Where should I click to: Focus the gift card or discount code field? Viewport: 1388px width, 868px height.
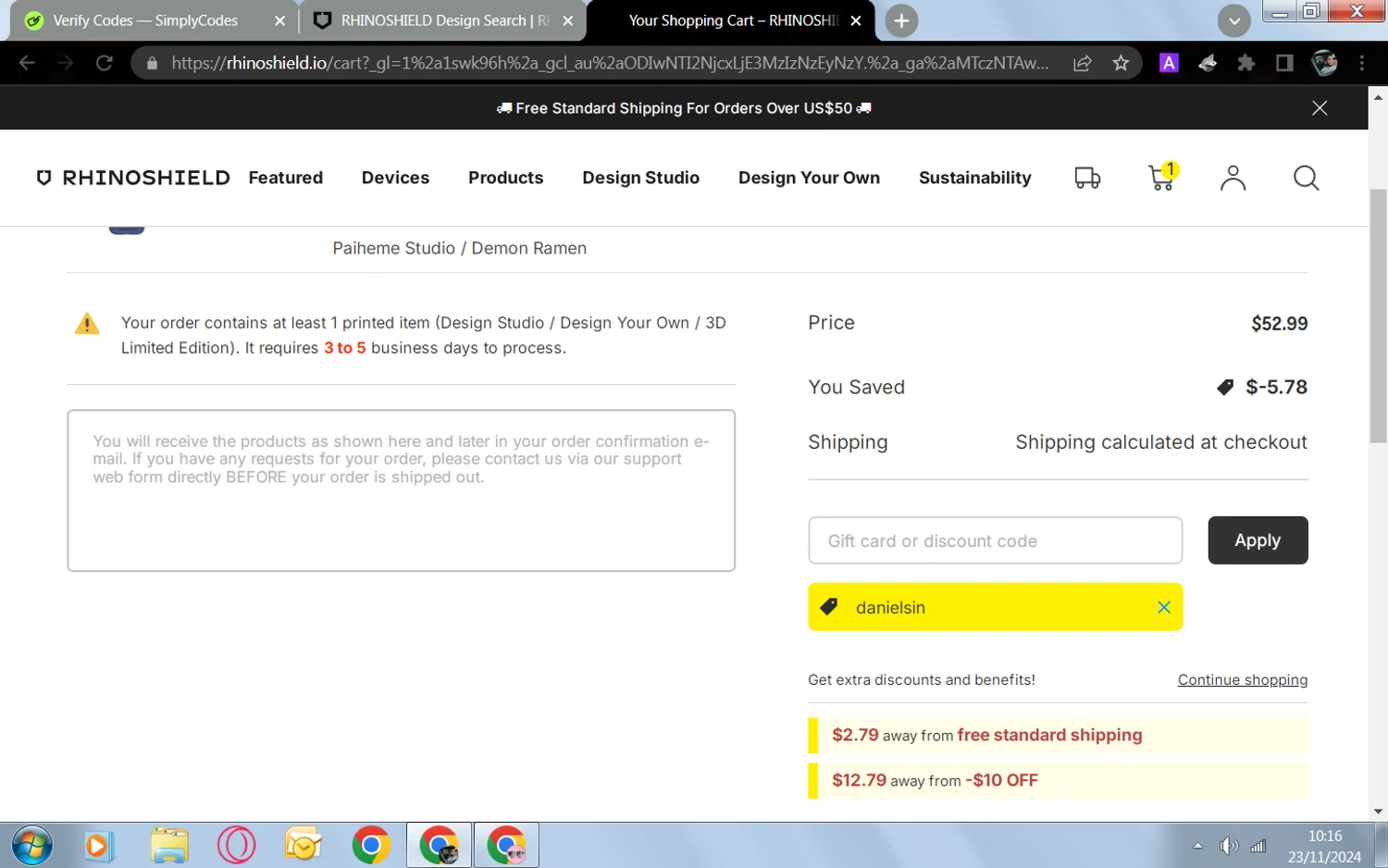click(x=995, y=540)
